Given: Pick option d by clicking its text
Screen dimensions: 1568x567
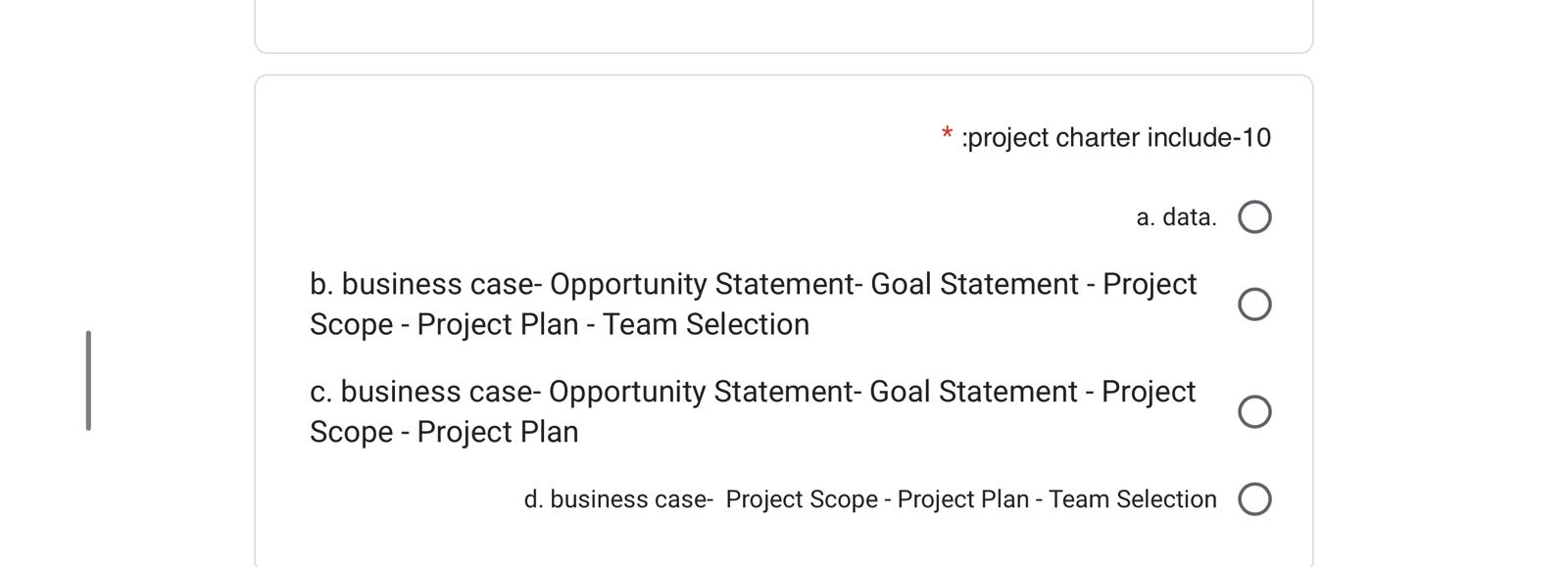Looking at the screenshot, I should [x=870, y=498].
